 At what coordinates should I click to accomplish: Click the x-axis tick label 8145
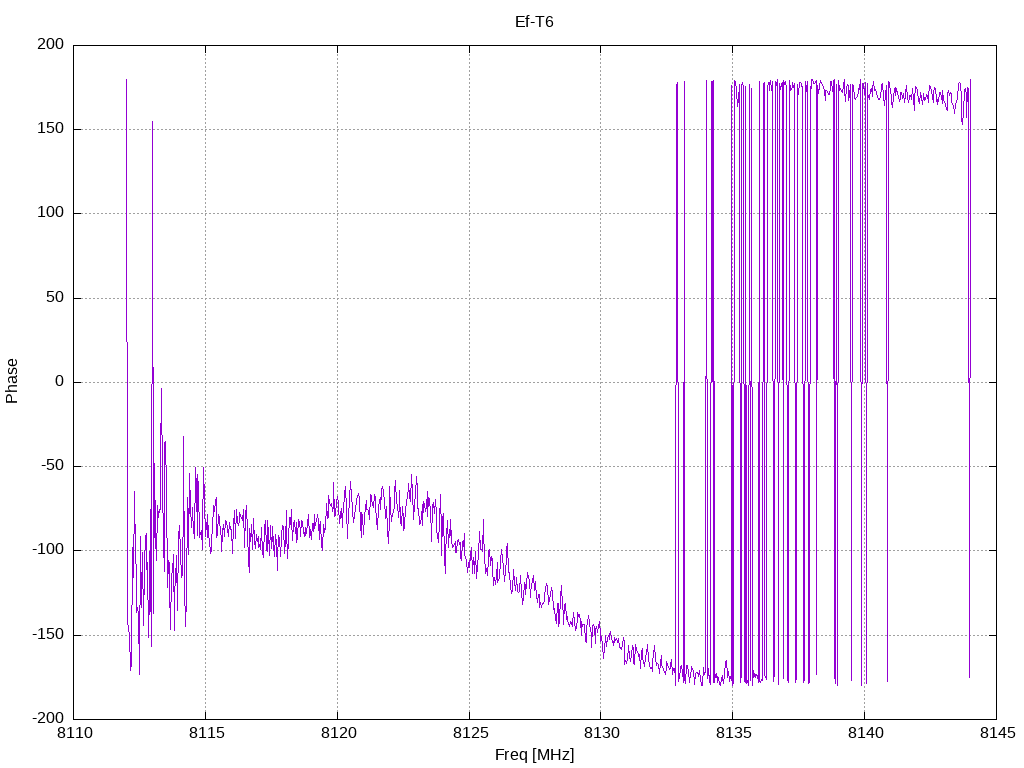tap(997, 733)
